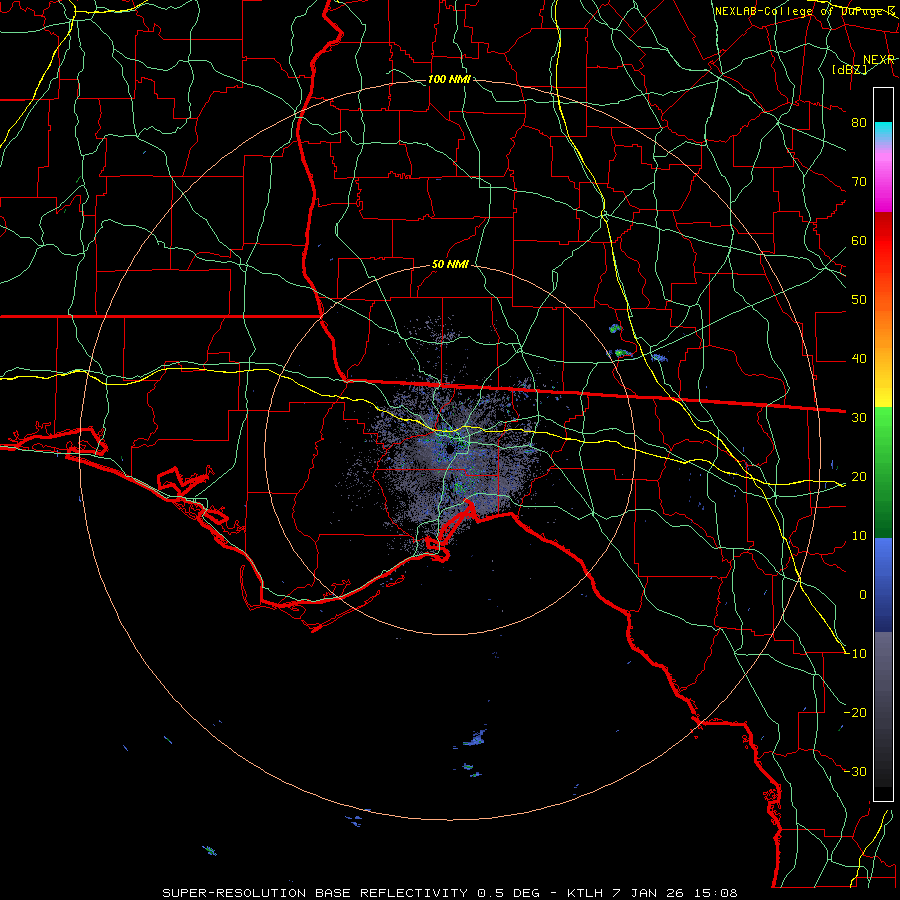Click the 0 value on dBZ scale
The width and height of the screenshot is (900, 900).
coord(863,595)
